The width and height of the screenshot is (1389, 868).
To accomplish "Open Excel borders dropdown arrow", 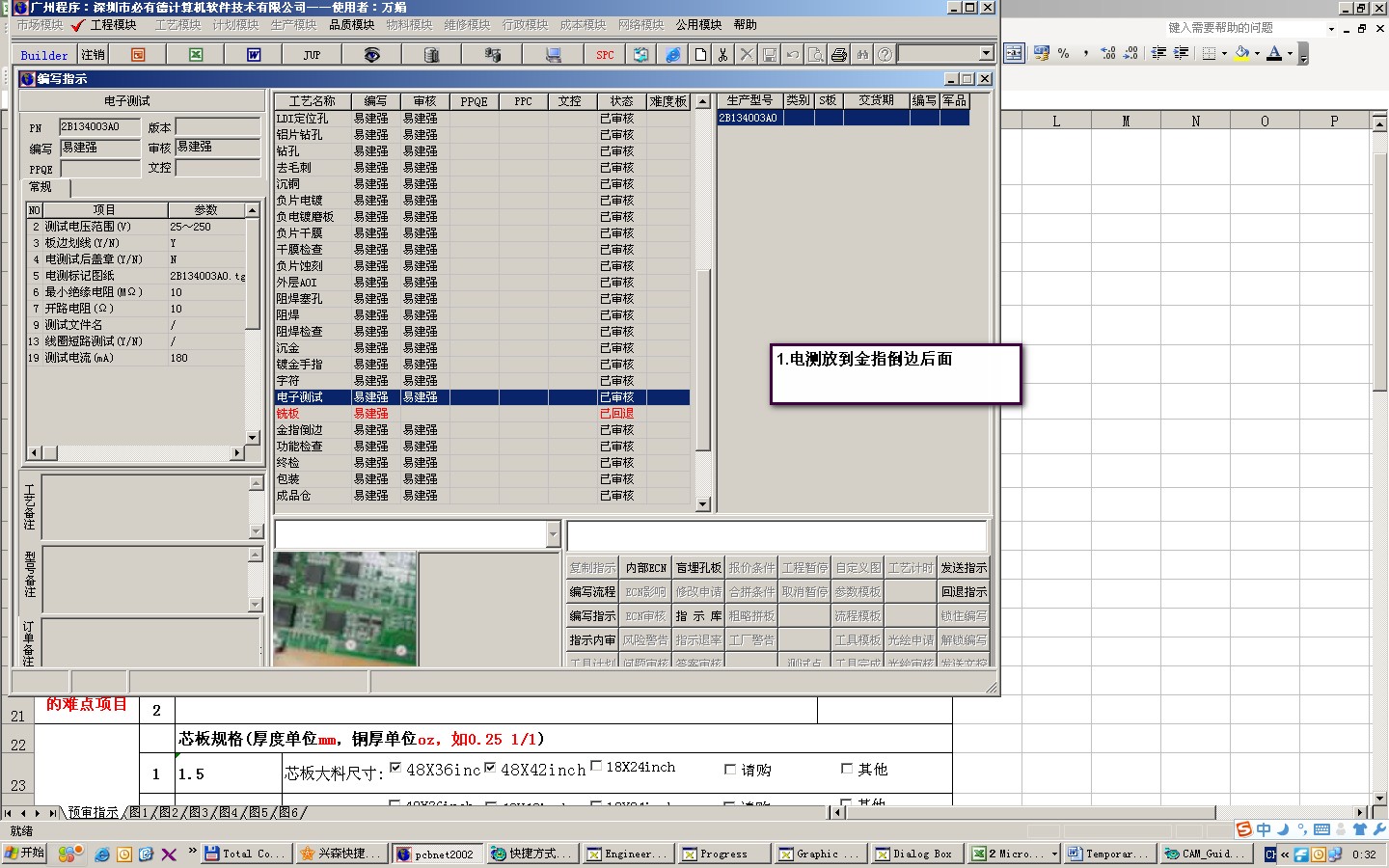I will coord(1224,54).
